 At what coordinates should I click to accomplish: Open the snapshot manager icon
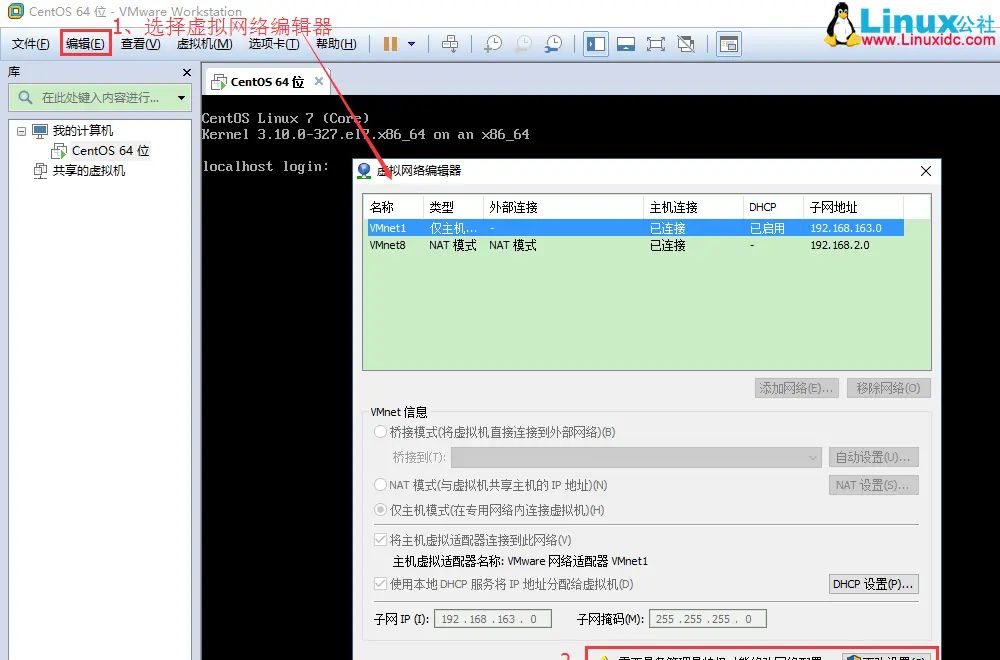(552, 44)
